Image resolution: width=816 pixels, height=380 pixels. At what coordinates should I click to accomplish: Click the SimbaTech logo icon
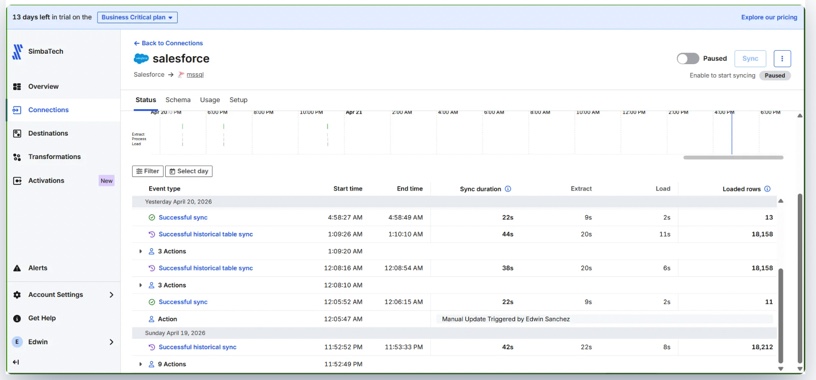[x=17, y=52]
